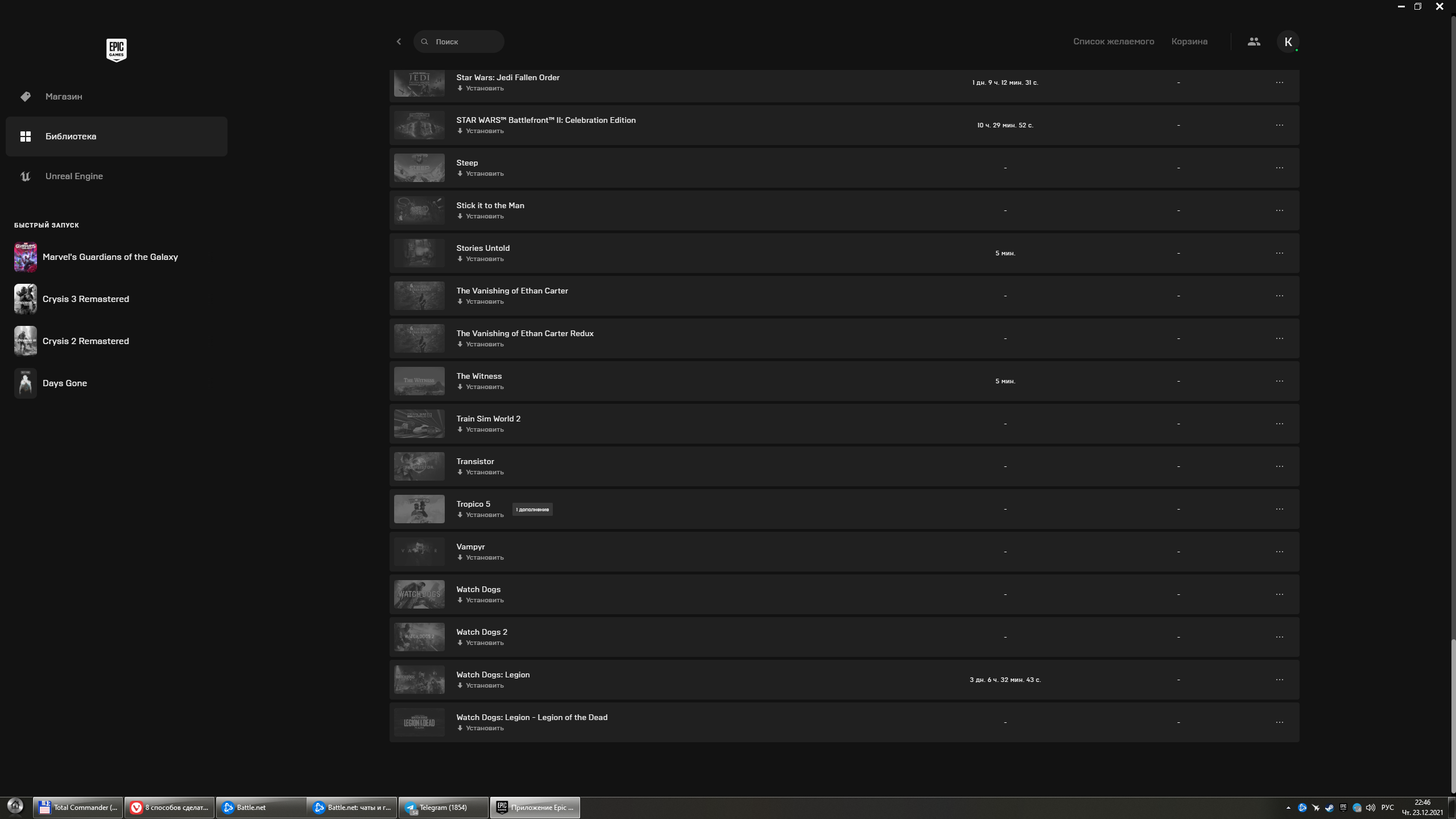Open Total Commander from the taskbar
The image size is (1456, 819).
click(78, 808)
